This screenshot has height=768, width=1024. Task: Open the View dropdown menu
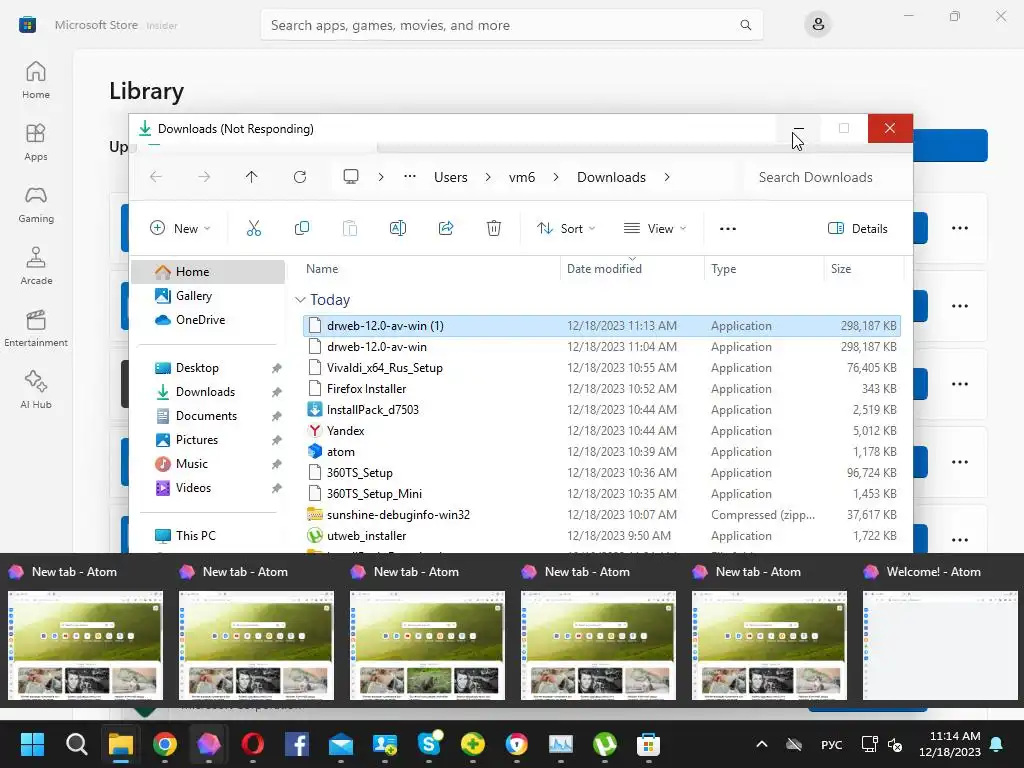[655, 229]
